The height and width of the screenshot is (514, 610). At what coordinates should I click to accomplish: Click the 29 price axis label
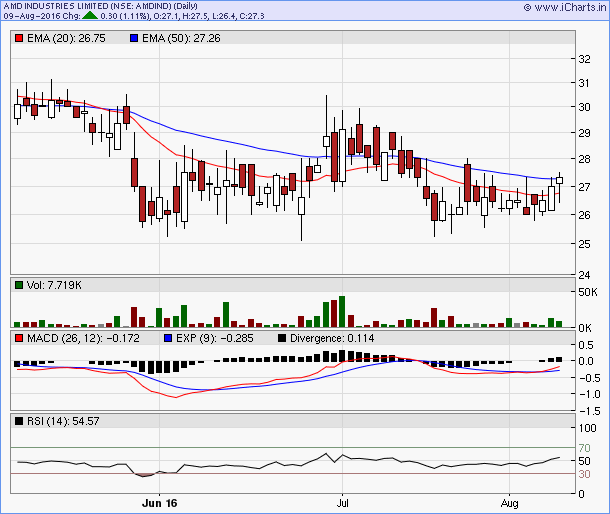click(584, 133)
